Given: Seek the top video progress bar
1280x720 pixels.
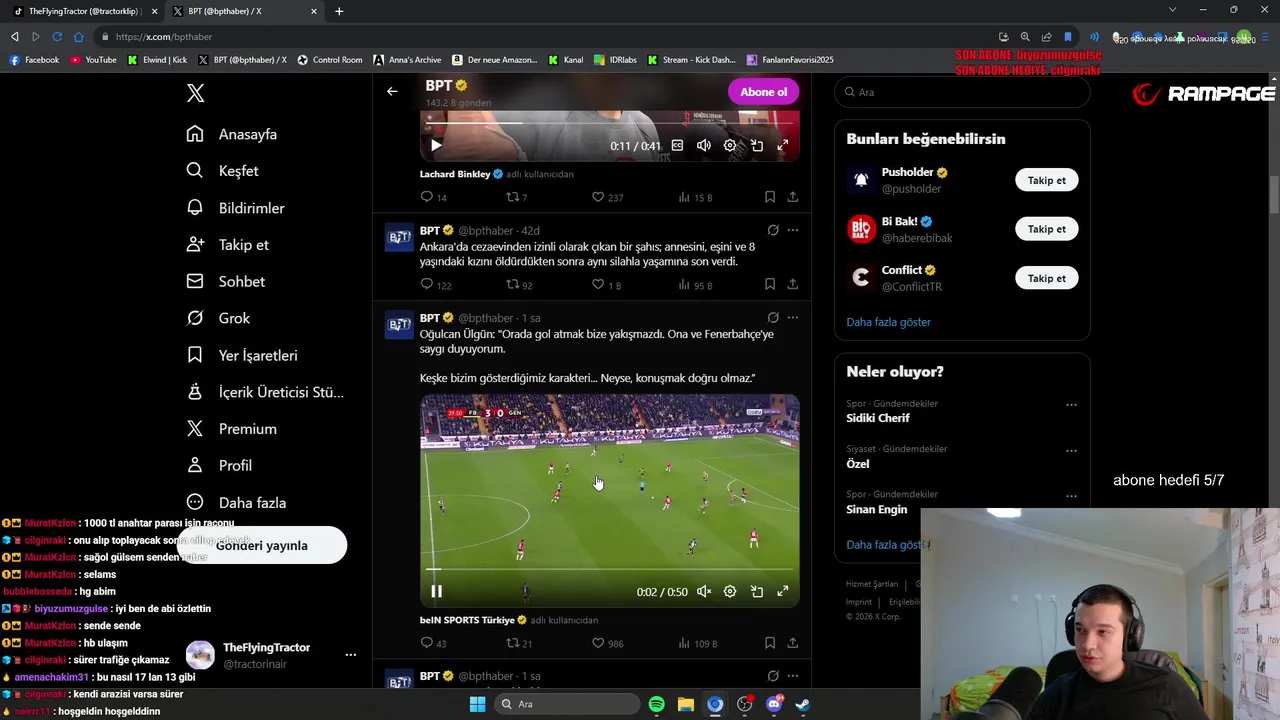Looking at the screenshot, I should tap(609, 123).
